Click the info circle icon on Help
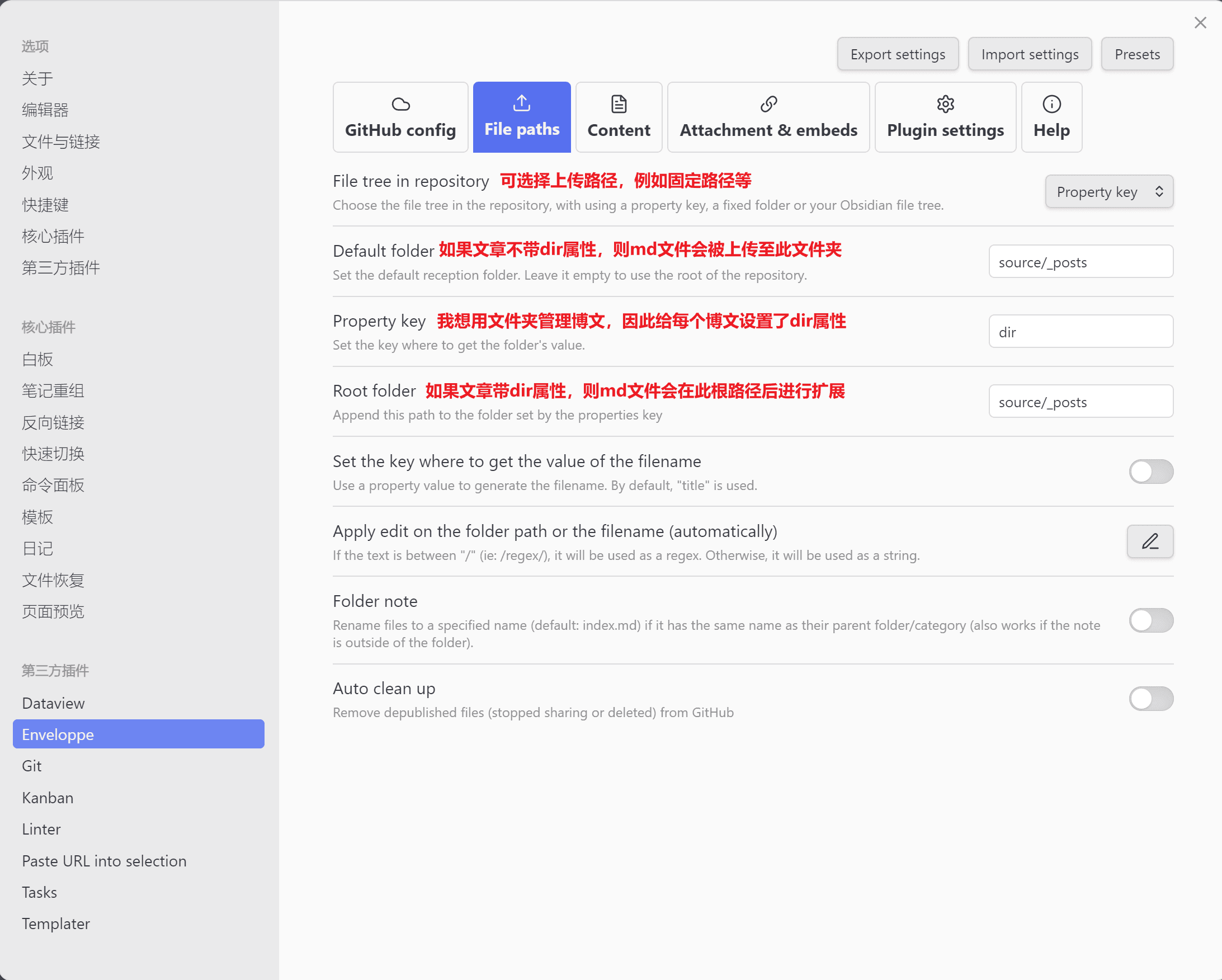 point(1051,104)
